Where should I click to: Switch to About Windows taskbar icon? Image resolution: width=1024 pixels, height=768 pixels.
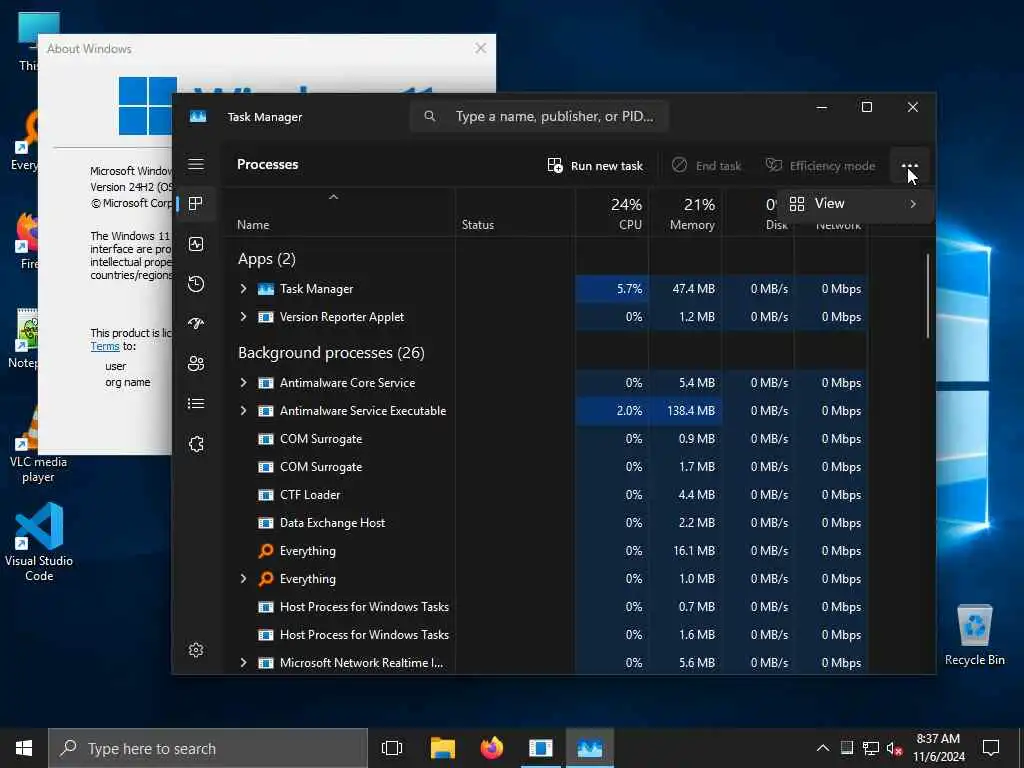click(541, 748)
